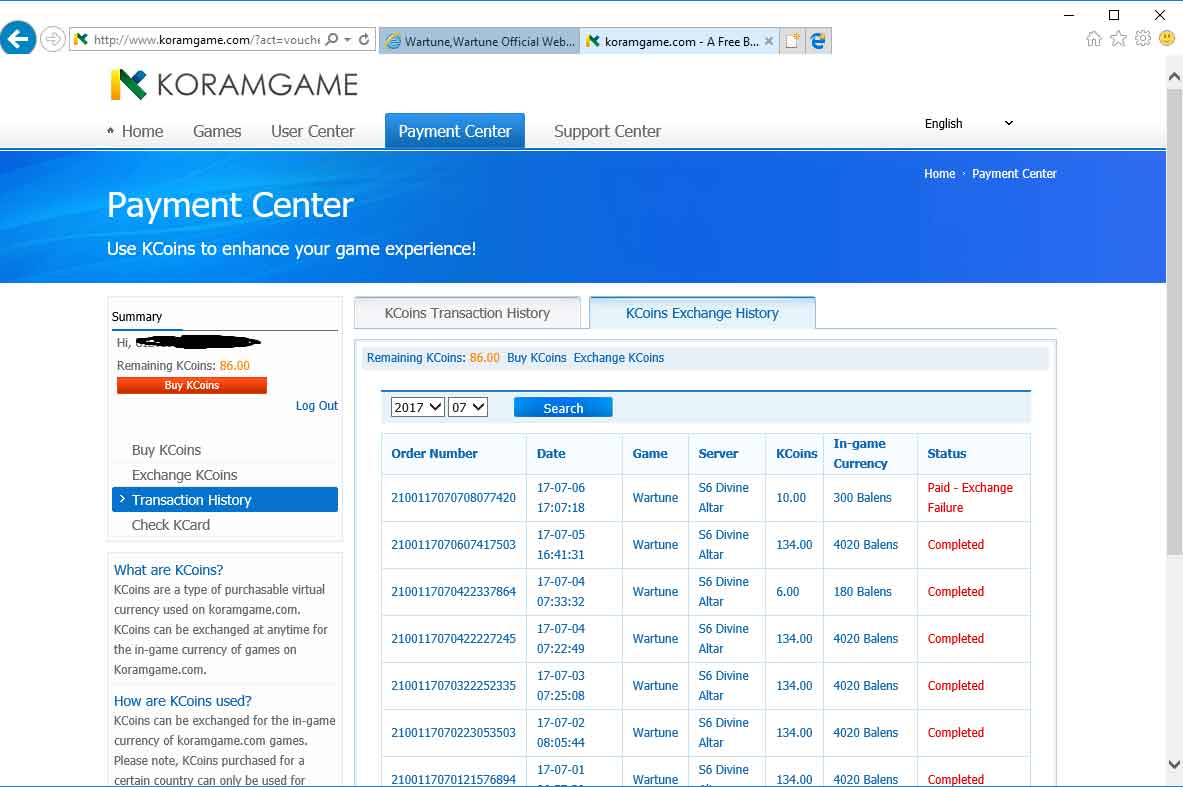Screen dimensions: 1183x787
Task: Open Check KCard in the sidebar
Action: (171, 525)
